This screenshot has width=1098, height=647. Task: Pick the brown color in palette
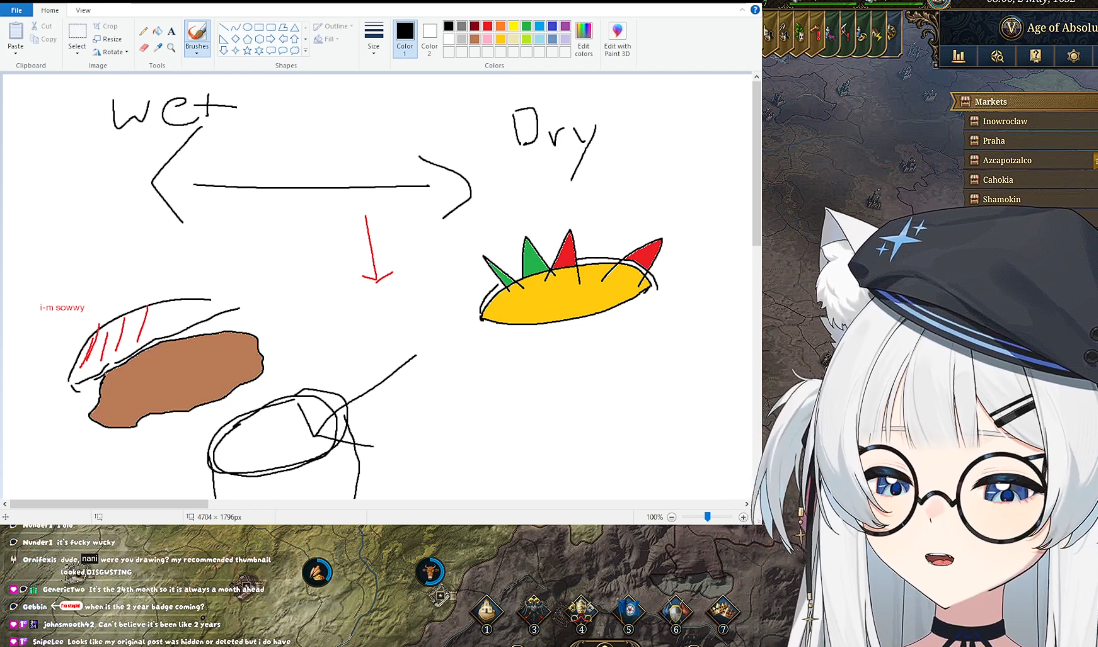pos(475,39)
